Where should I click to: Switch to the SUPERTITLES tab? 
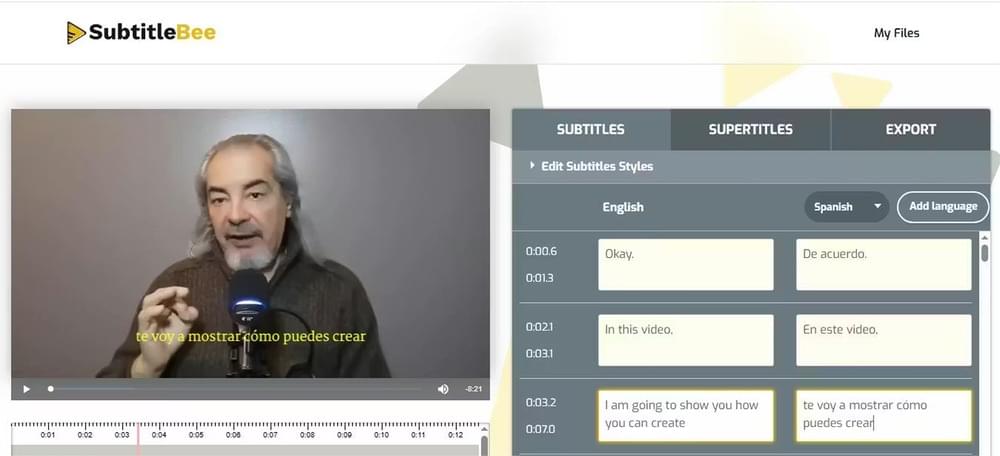click(x=750, y=129)
